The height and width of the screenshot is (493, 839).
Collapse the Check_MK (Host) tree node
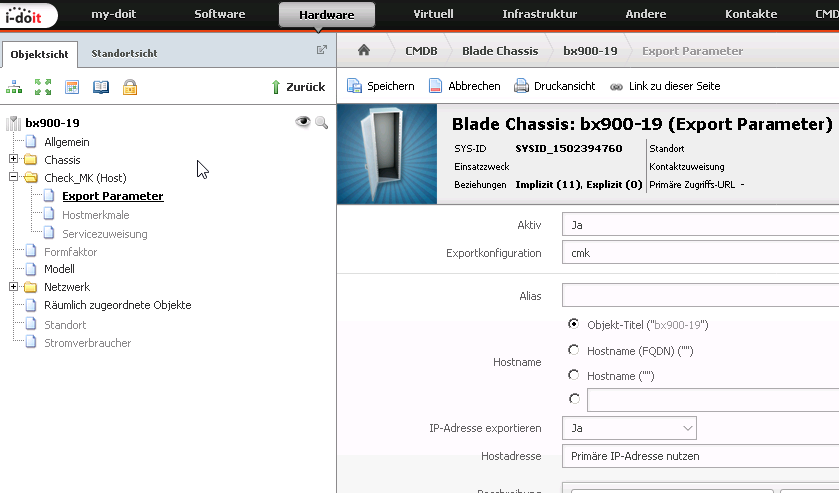13,177
